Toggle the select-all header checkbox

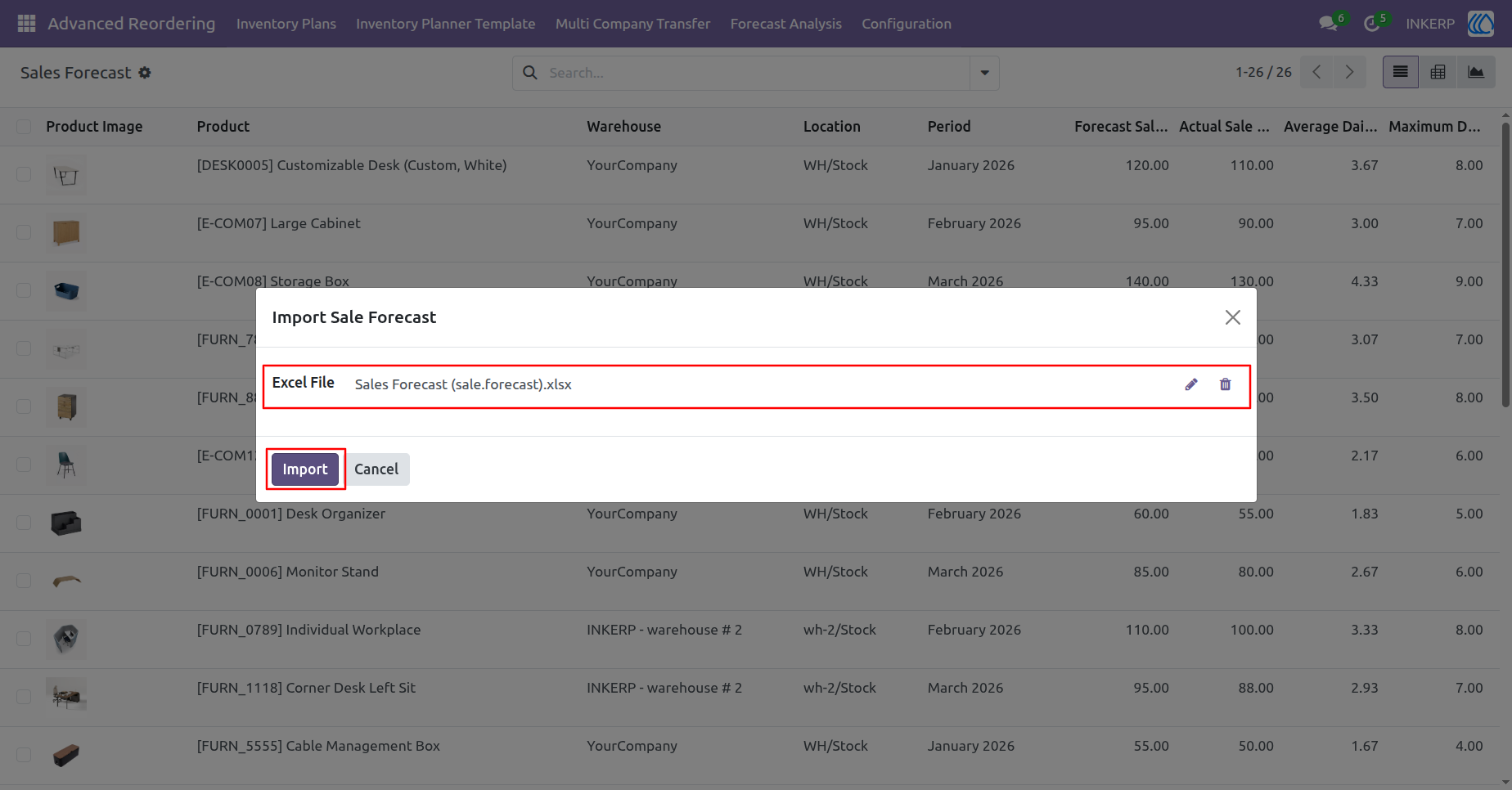tap(24, 127)
